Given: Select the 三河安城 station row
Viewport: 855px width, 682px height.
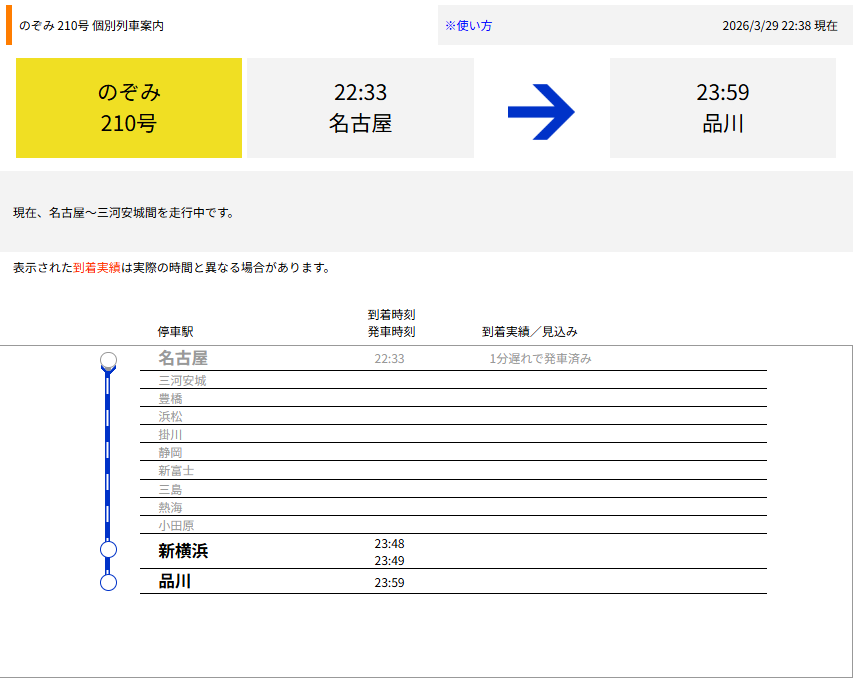Looking at the screenshot, I should [453, 380].
